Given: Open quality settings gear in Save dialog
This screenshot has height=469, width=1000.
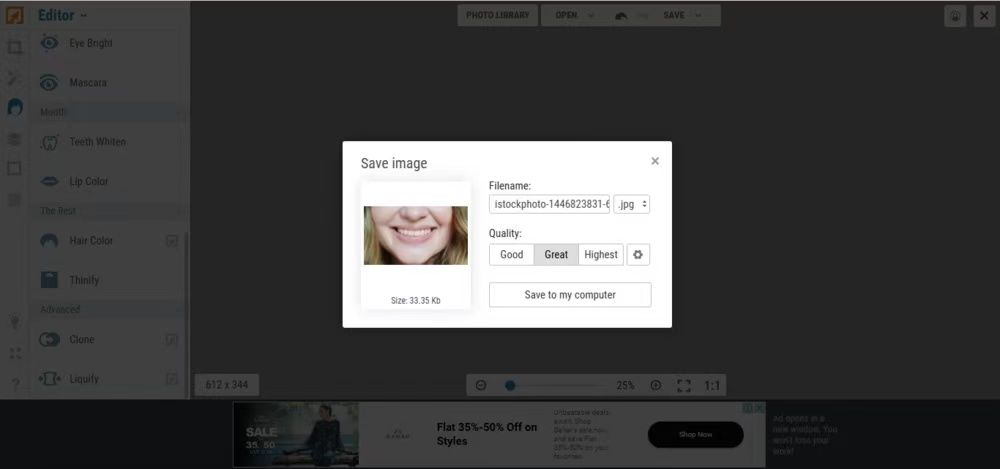Looking at the screenshot, I should (638, 255).
